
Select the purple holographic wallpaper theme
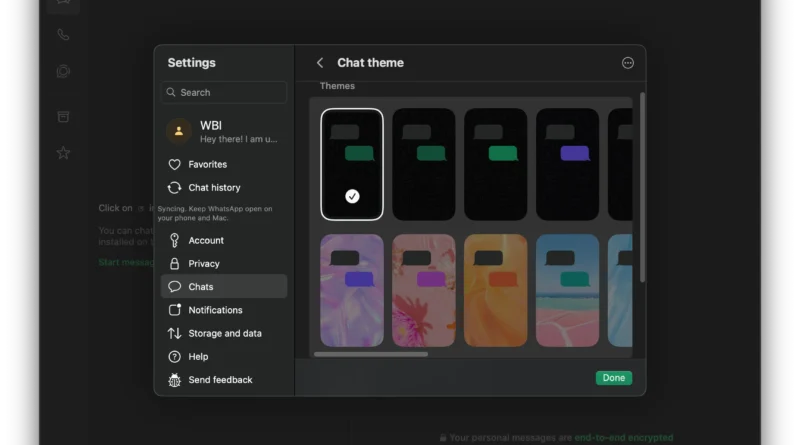352,290
